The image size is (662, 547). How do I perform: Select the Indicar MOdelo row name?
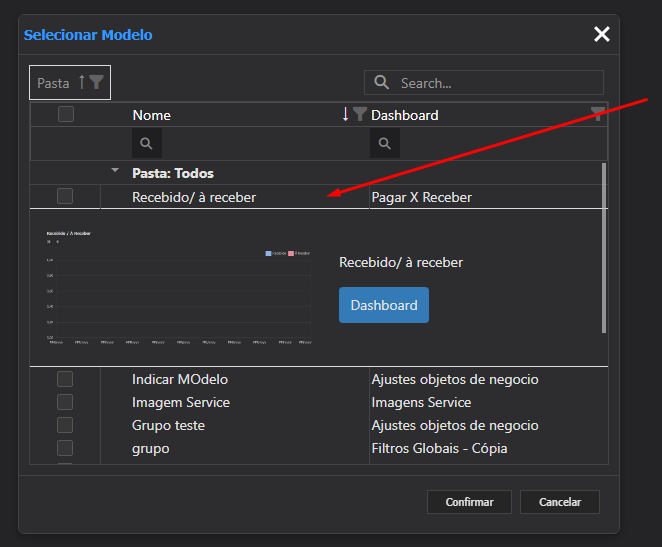pyautogui.click(x=180, y=379)
